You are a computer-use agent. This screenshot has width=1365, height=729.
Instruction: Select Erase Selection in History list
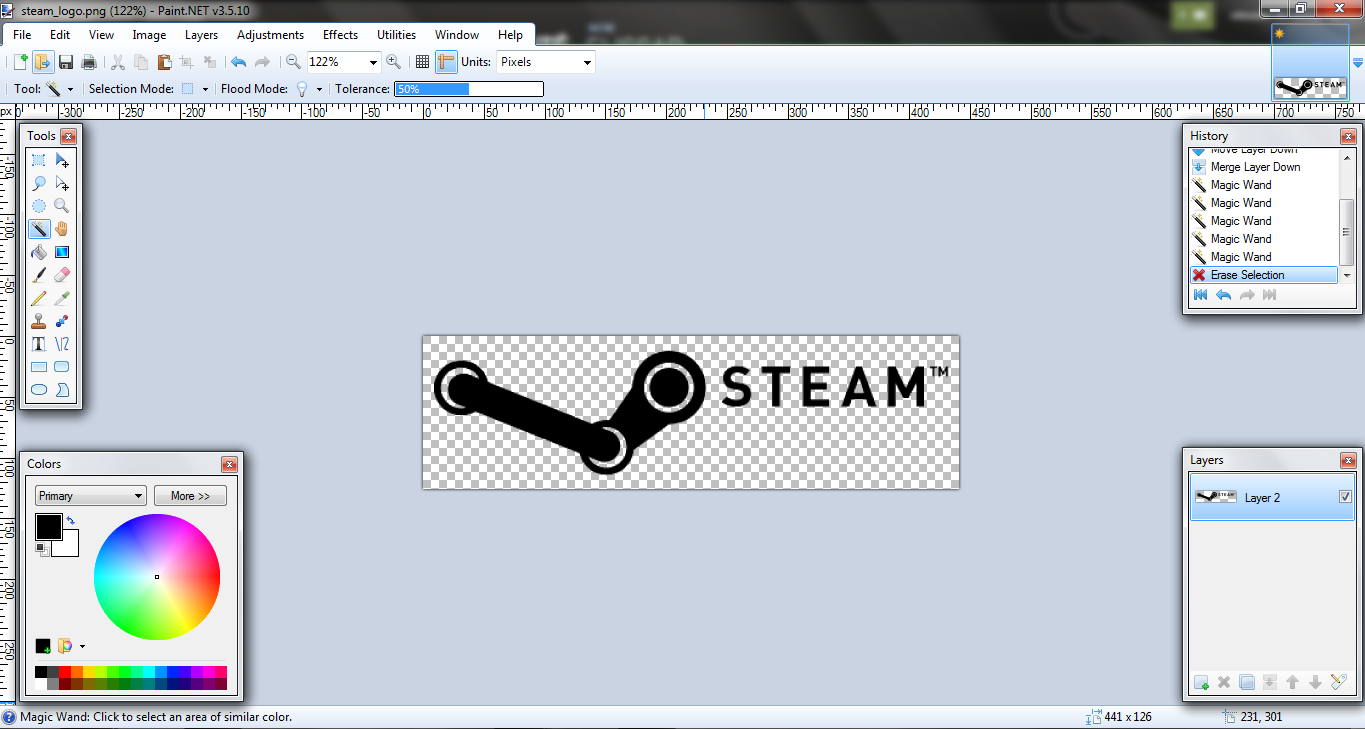[1264, 275]
